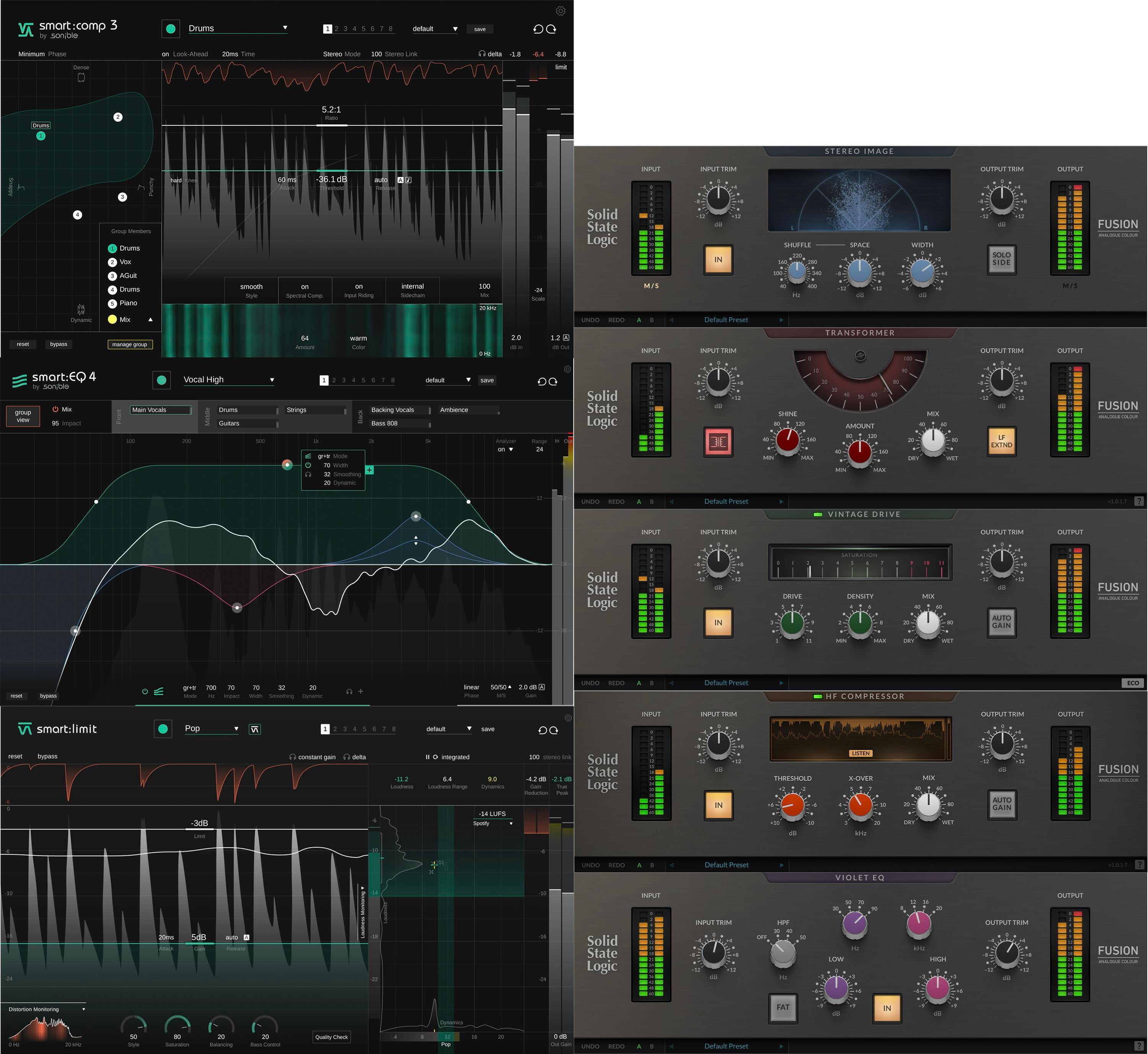Select state 5 in smart:EQ 4
Image resolution: width=1148 pixels, height=1054 pixels.
[364, 380]
